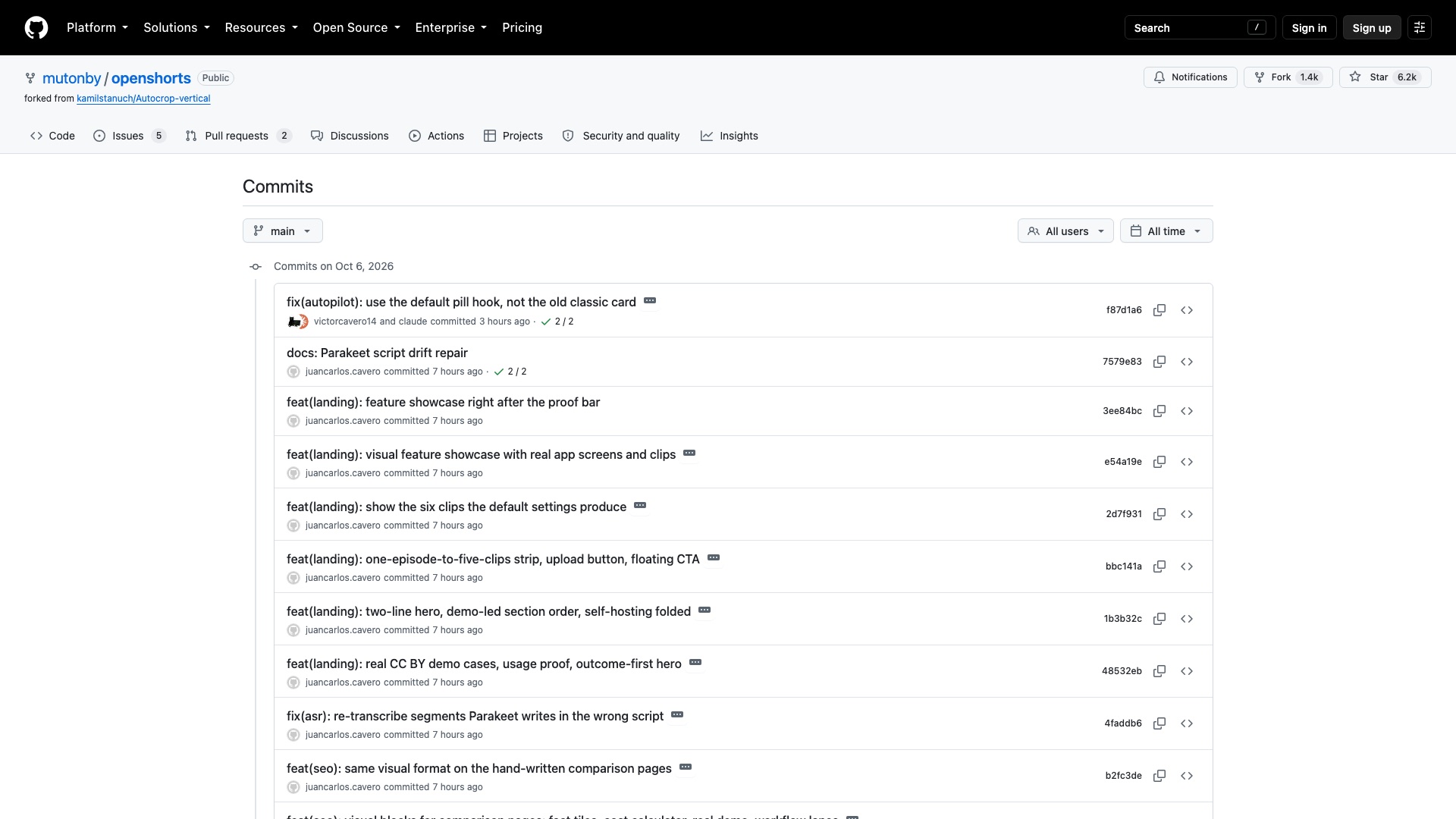Screen dimensions: 1456x819
Task: Copy full SHA for commit 3ee84bc
Action: [x=1159, y=411]
